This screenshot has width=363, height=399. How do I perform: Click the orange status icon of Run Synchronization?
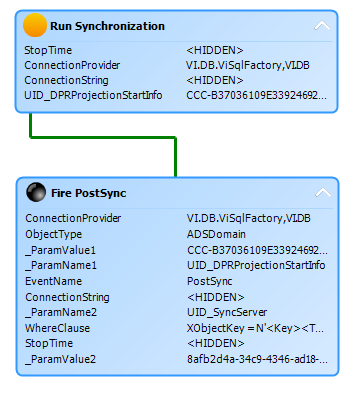point(35,25)
